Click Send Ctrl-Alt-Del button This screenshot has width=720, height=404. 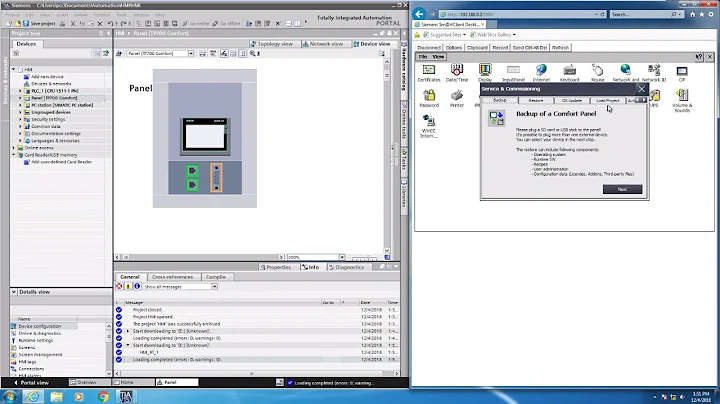[x=530, y=48]
